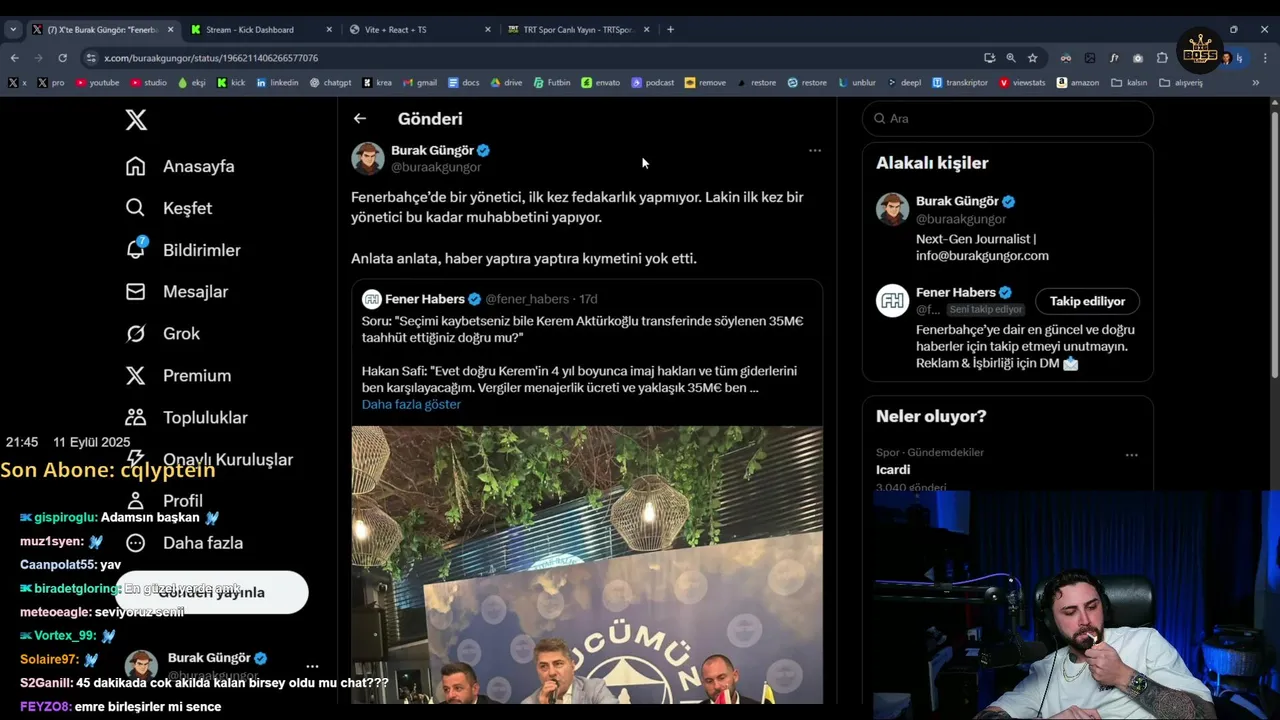The image size is (1280, 720).
Task: Expand the alışveriş bookmarks folder
Action: click(1181, 83)
